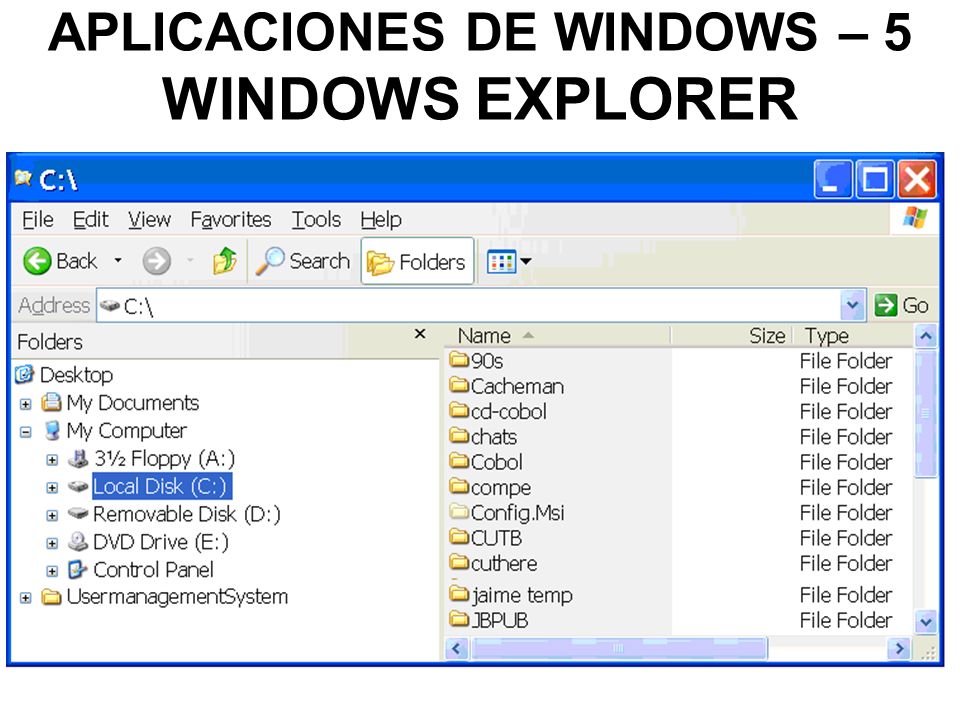960x720 pixels.
Task: Open the File menu
Action: click(37, 219)
